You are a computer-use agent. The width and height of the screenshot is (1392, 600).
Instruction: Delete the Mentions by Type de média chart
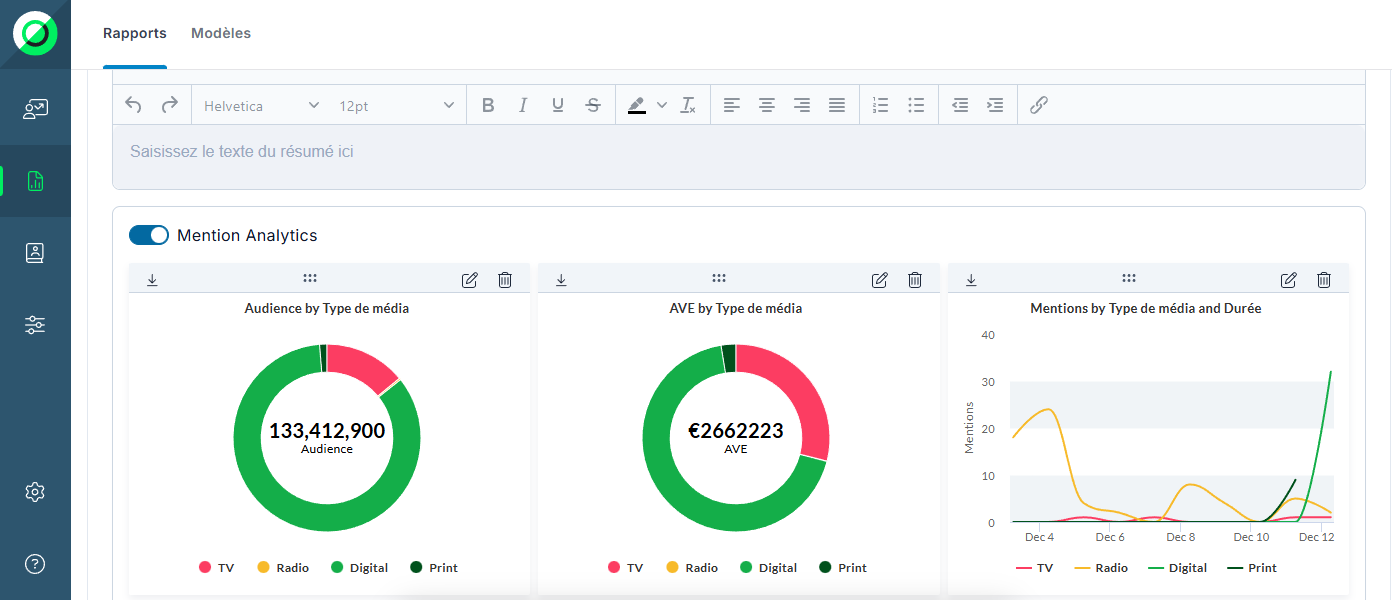[1323, 280]
